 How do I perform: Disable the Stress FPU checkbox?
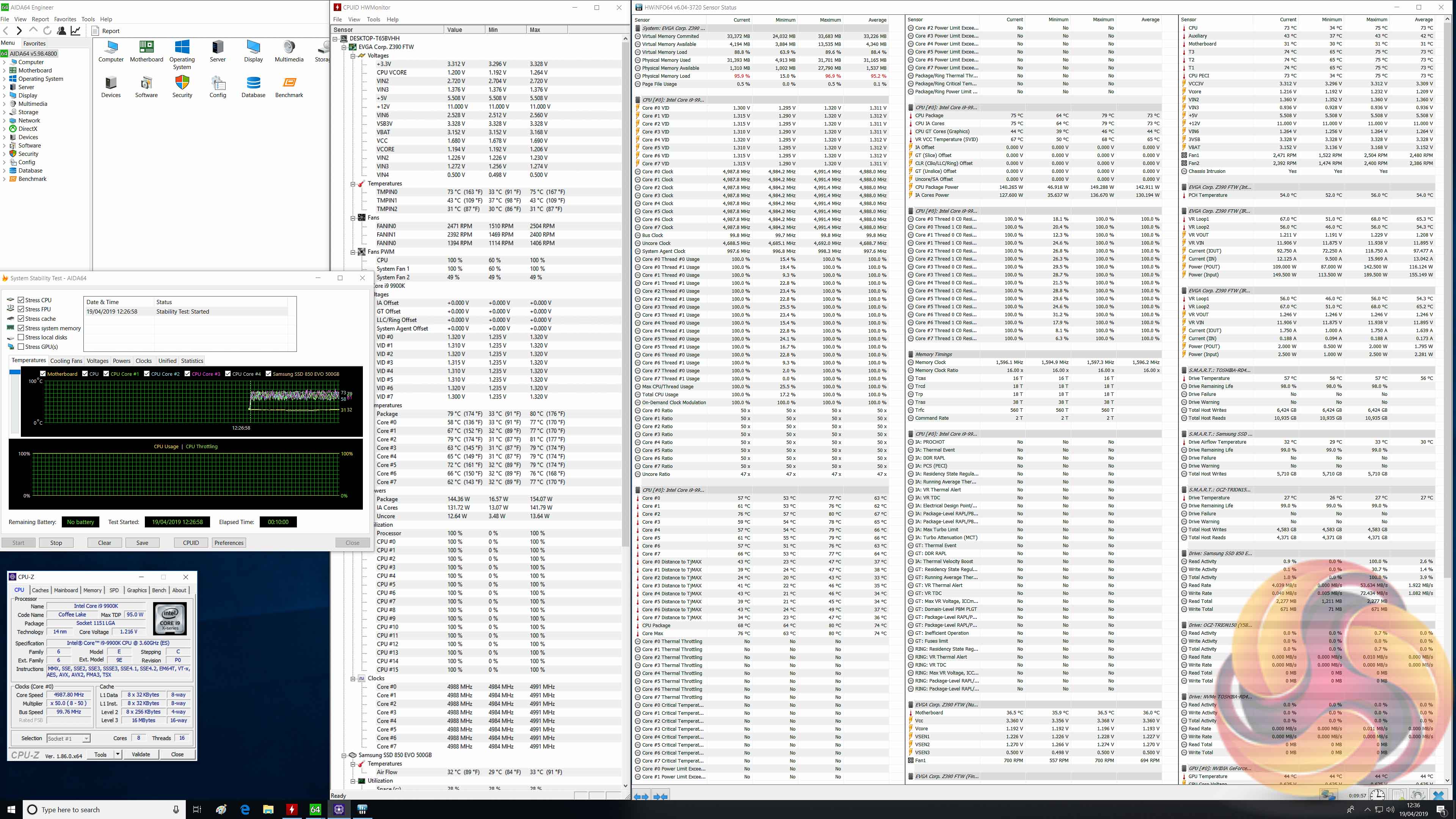click(x=21, y=309)
